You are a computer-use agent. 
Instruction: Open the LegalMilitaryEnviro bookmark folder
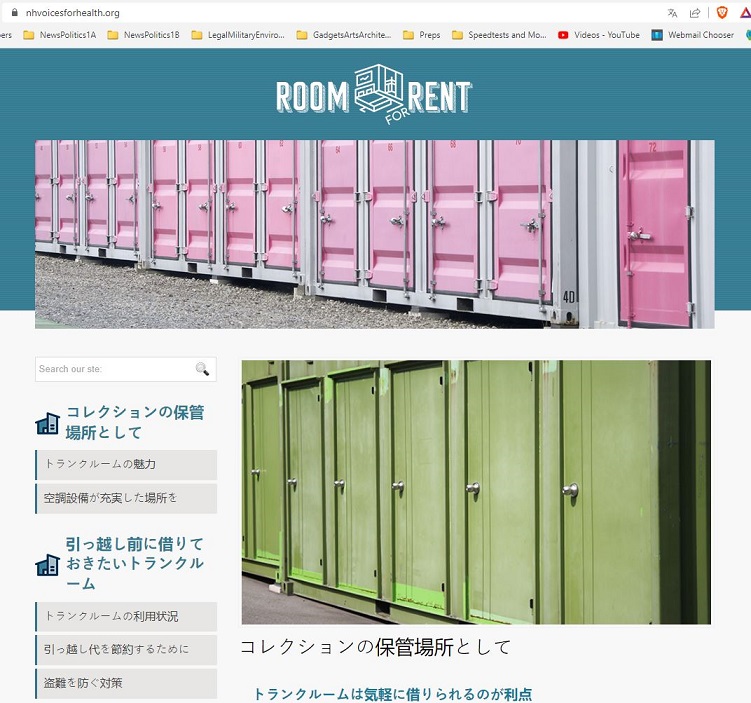pos(238,35)
